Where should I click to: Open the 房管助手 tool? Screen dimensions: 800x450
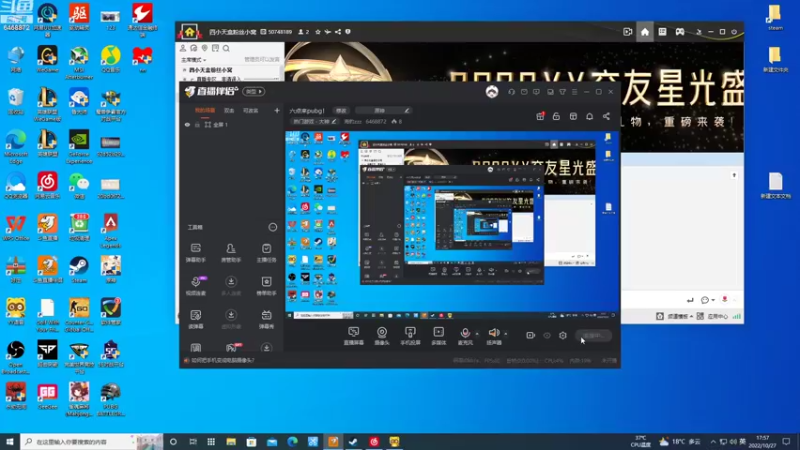[x=231, y=253]
